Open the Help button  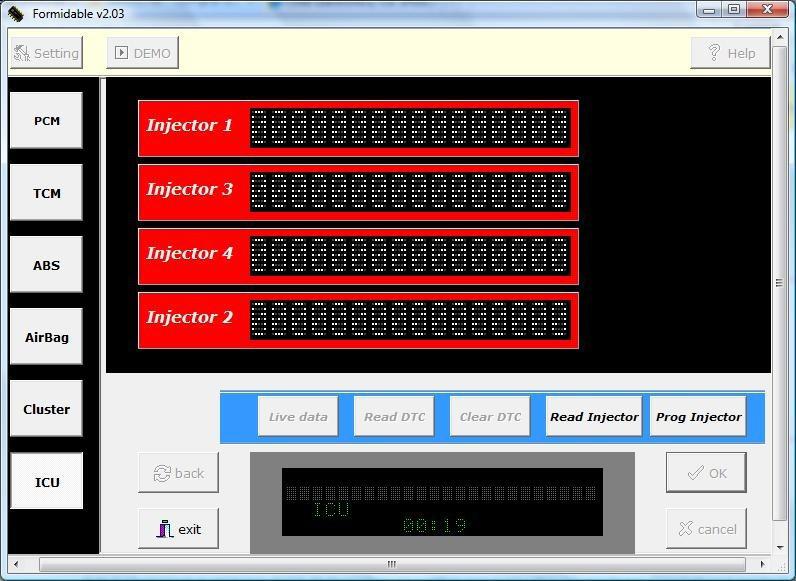click(x=730, y=53)
